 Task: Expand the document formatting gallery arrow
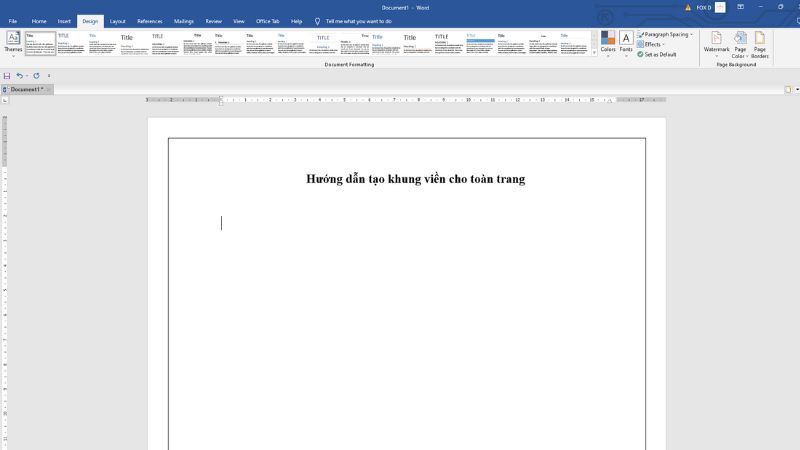pos(594,52)
